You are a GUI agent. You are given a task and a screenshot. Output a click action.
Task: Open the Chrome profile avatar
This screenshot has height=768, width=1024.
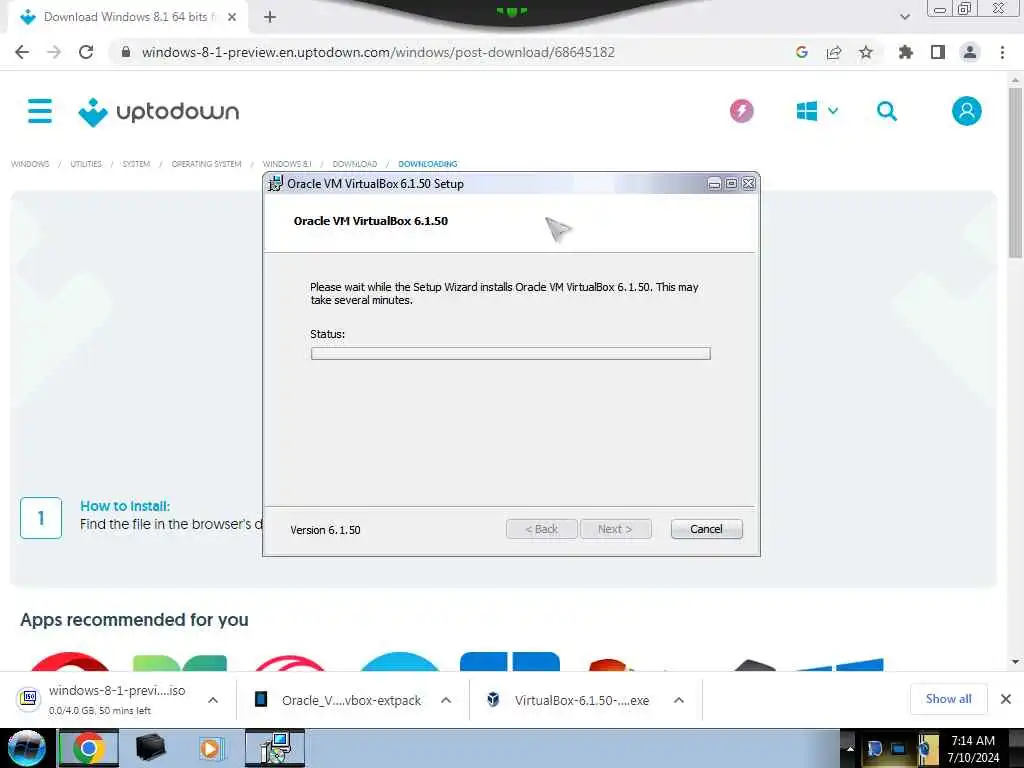pyautogui.click(x=970, y=52)
